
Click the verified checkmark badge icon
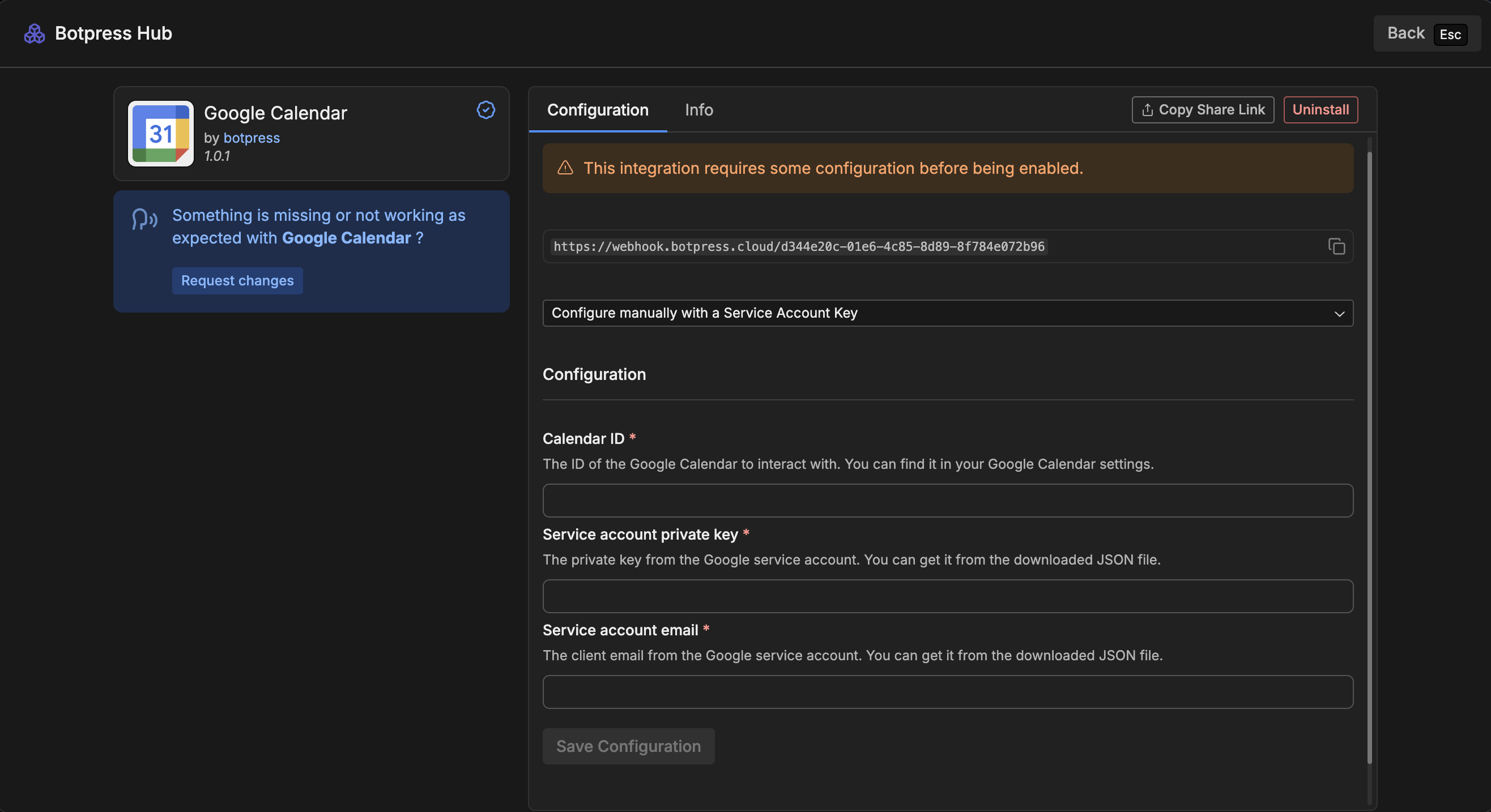(x=485, y=109)
